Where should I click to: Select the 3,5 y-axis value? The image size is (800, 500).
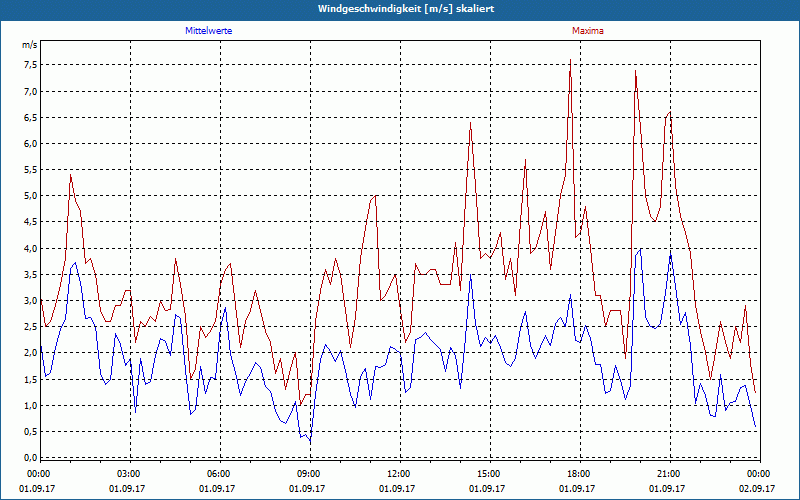(x=30, y=274)
